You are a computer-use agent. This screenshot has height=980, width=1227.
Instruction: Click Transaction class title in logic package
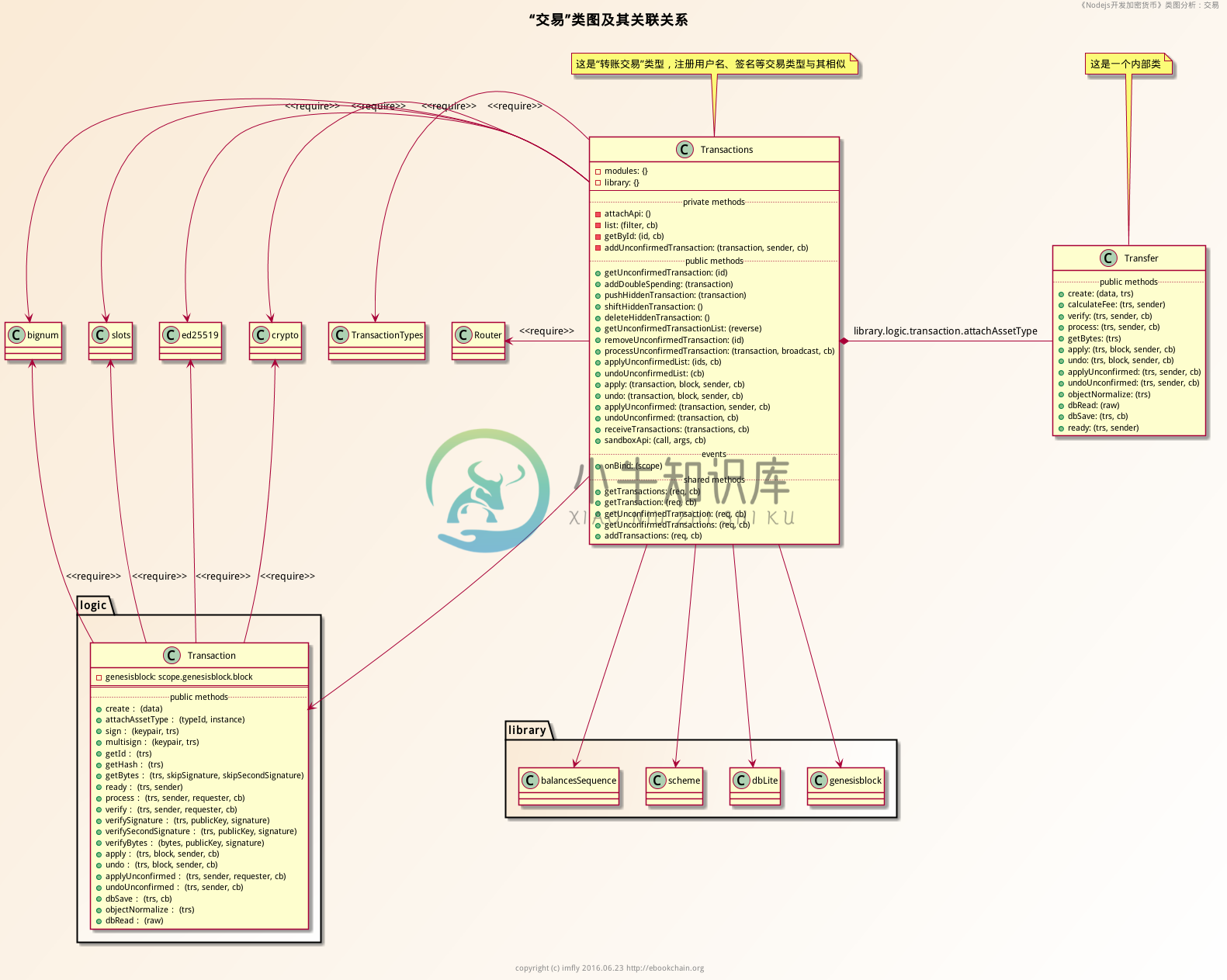tap(212, 656)
